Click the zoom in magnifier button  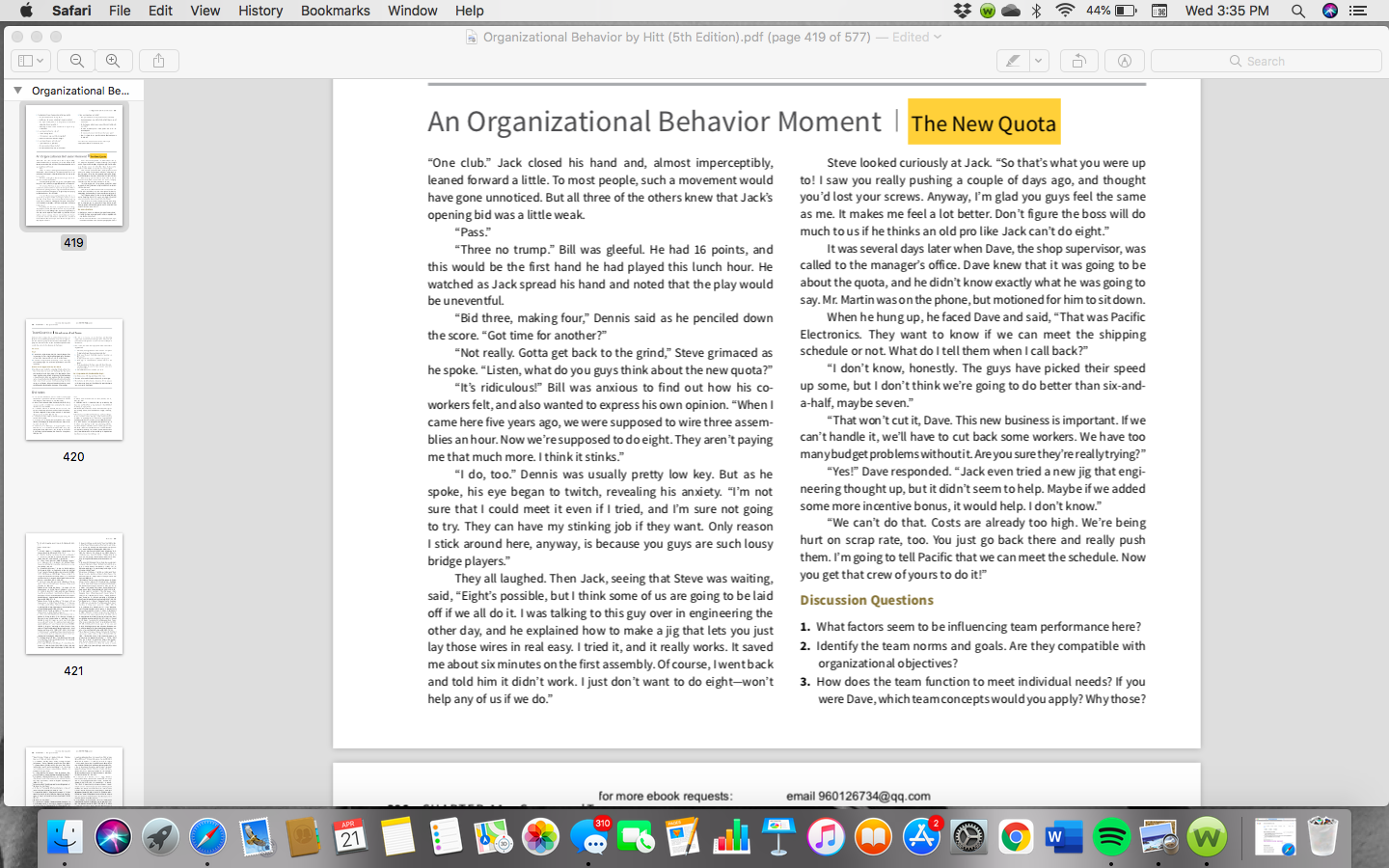(x=113, y=61)
